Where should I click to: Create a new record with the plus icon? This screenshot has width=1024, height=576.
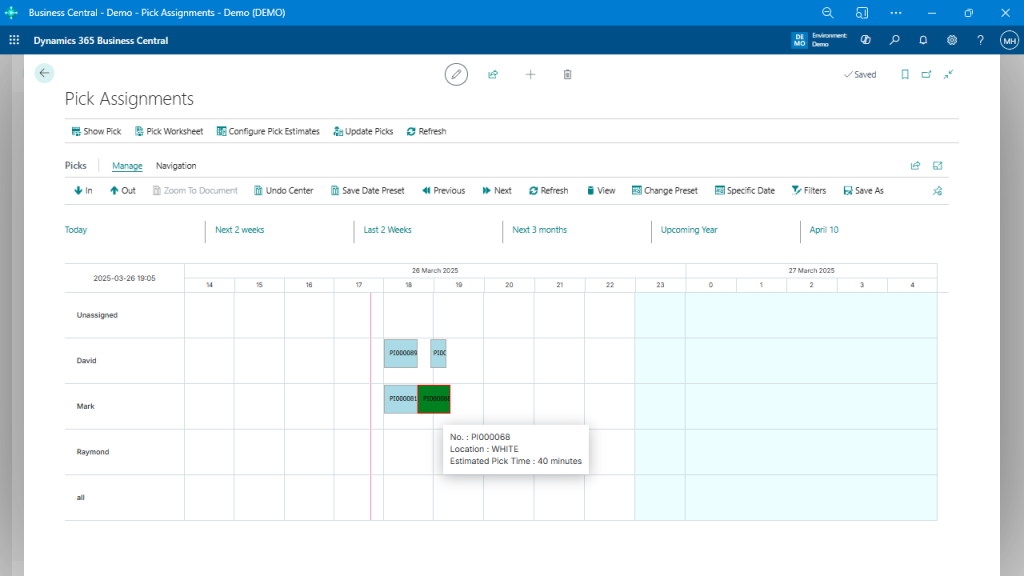point(530,74)
